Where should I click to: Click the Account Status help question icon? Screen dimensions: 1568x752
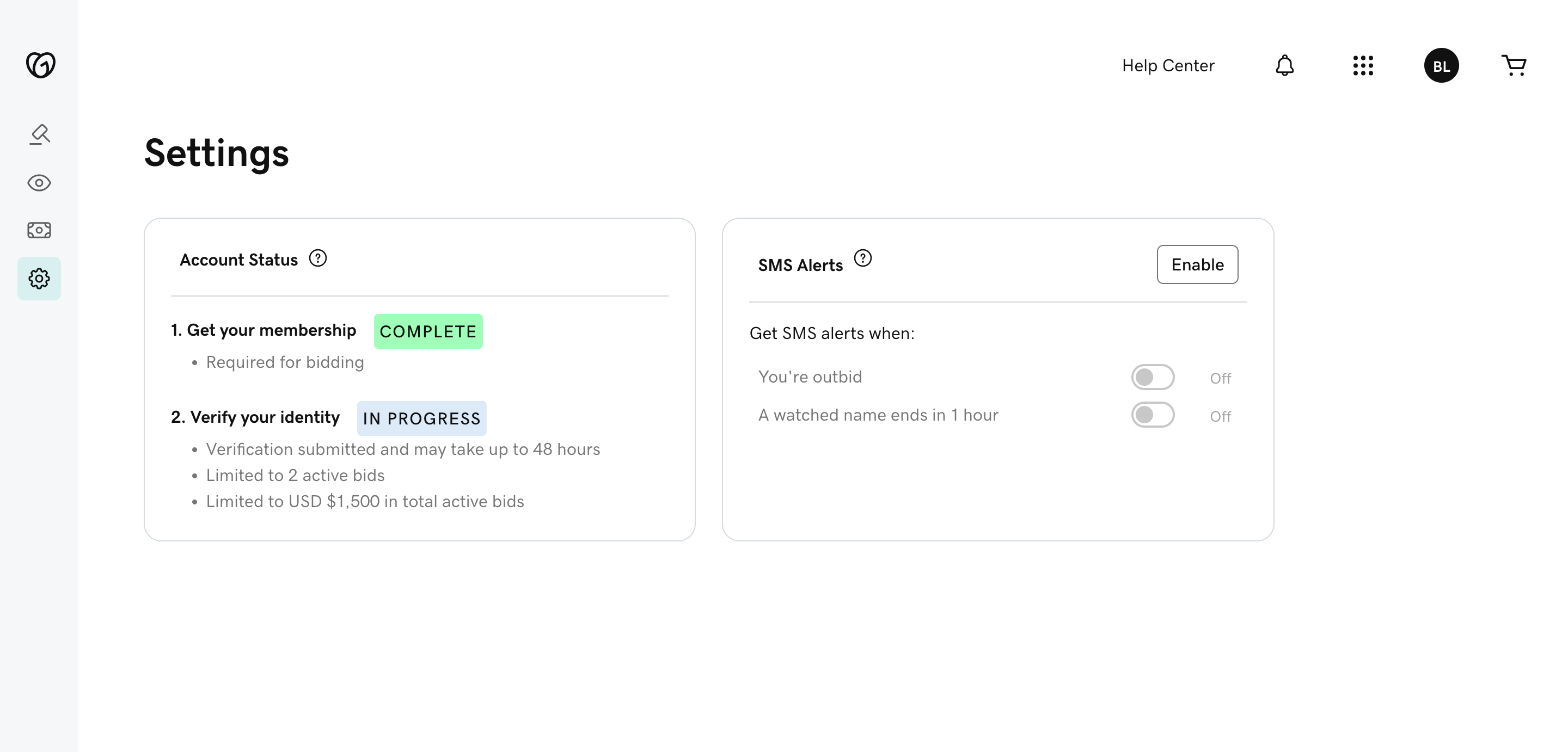coord(318,258)
